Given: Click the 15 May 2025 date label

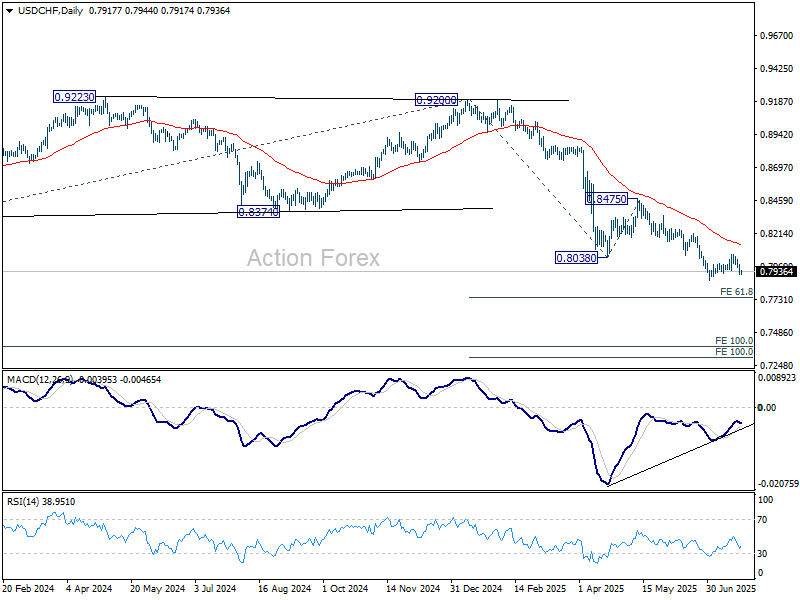Looking at the screenshot, I should point(669,589).
